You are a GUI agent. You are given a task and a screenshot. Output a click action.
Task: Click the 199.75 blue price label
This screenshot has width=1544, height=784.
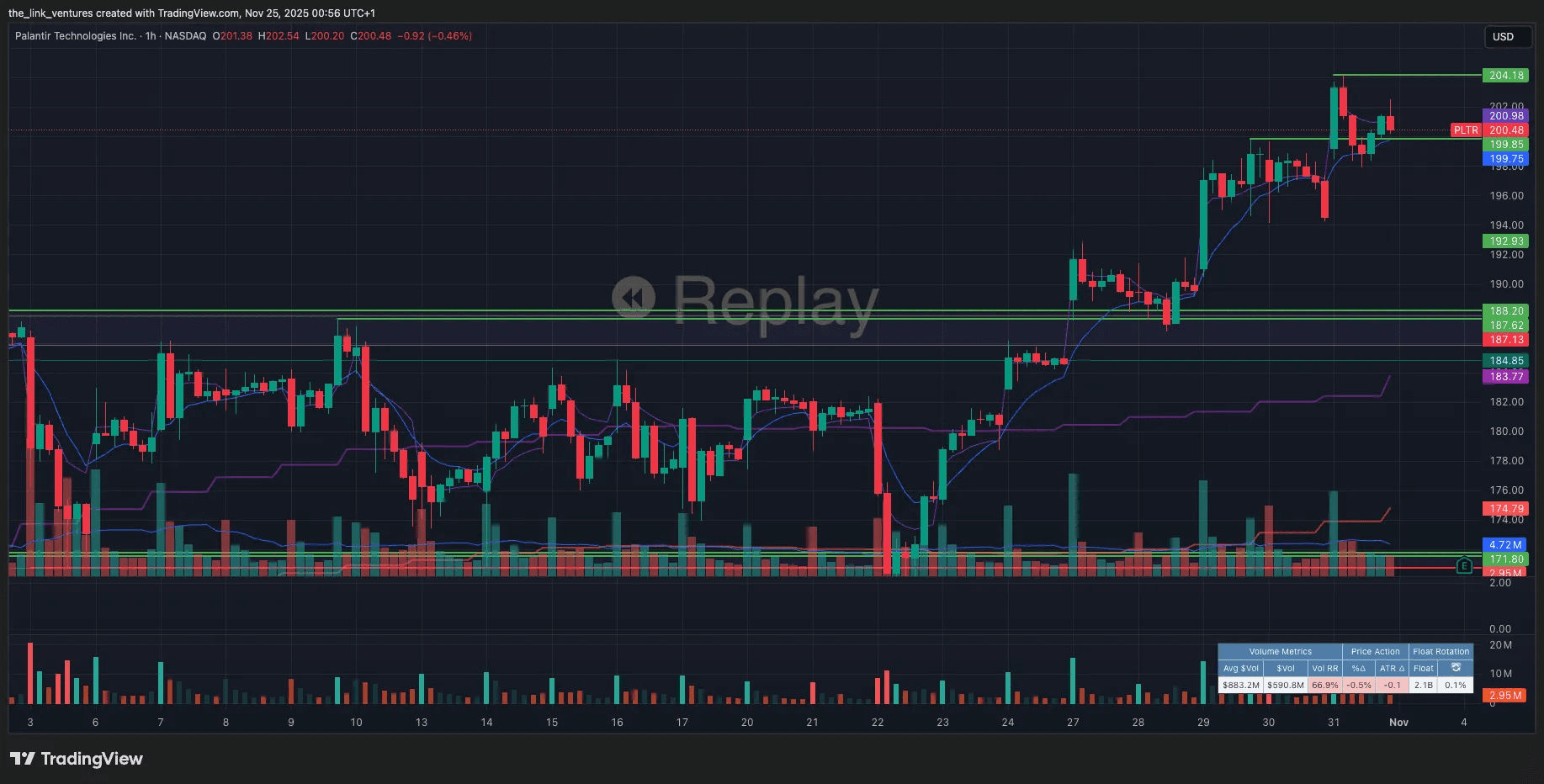click(x=1505, y=158)
